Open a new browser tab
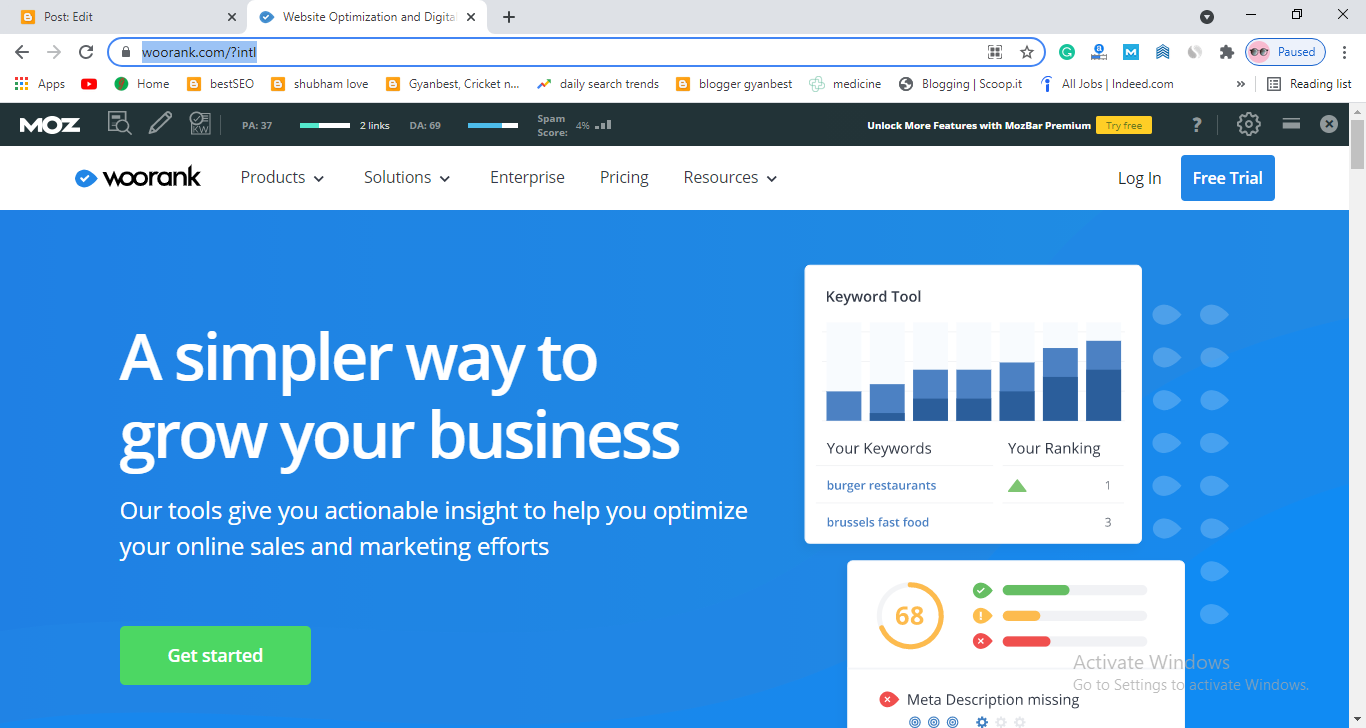This screenshot has height=728, width=1366. point(509,17)
